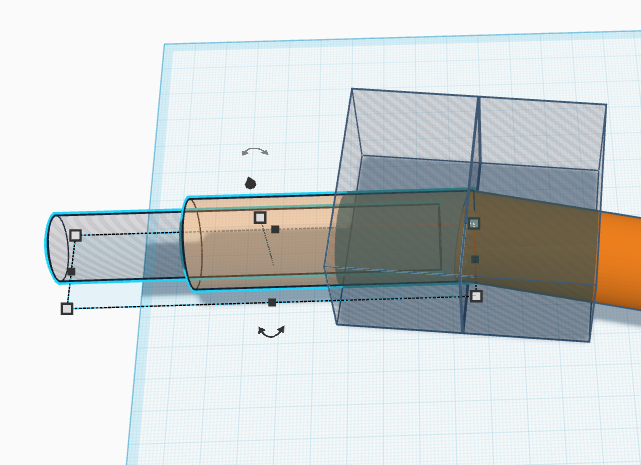Image resolution: width=641 pixels, height=465 pixels.
Task: Select the black cone lift handle
Action: click(x=250, y=183)
